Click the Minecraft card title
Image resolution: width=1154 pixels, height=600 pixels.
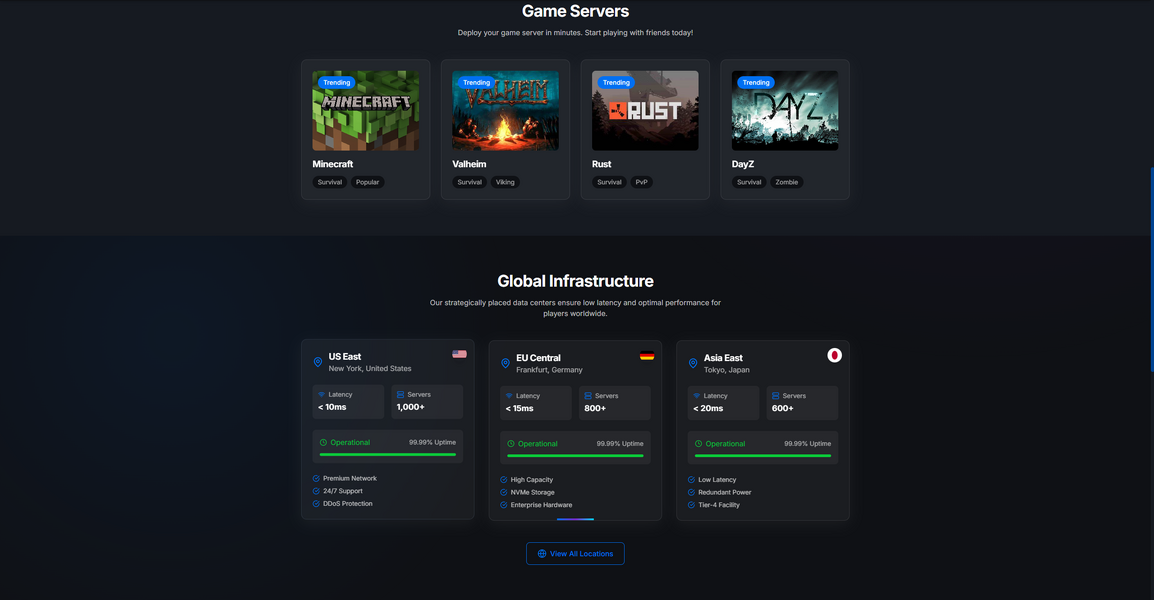[x=333, y=164]
